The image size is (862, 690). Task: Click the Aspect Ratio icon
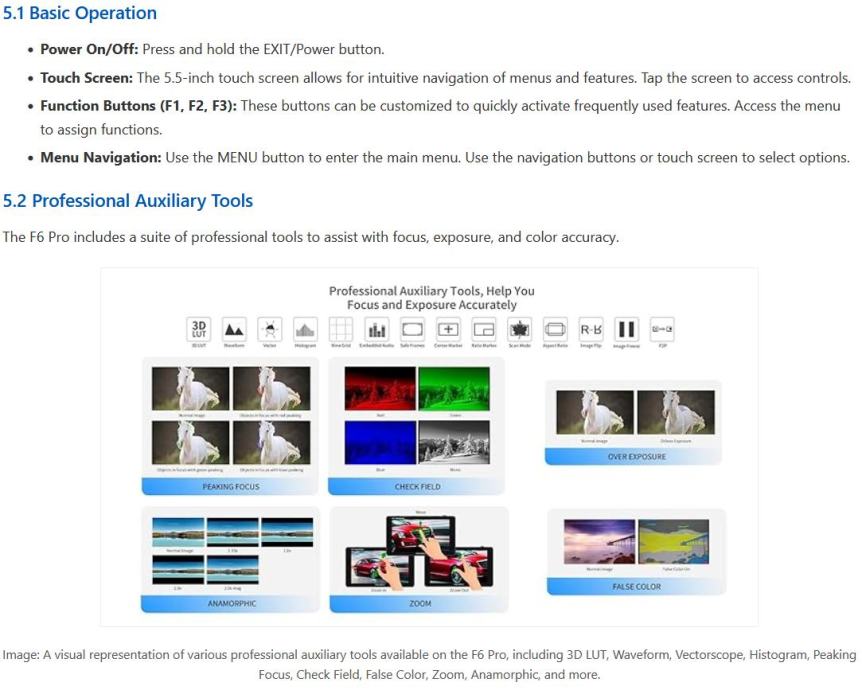(x=555, y=329)
